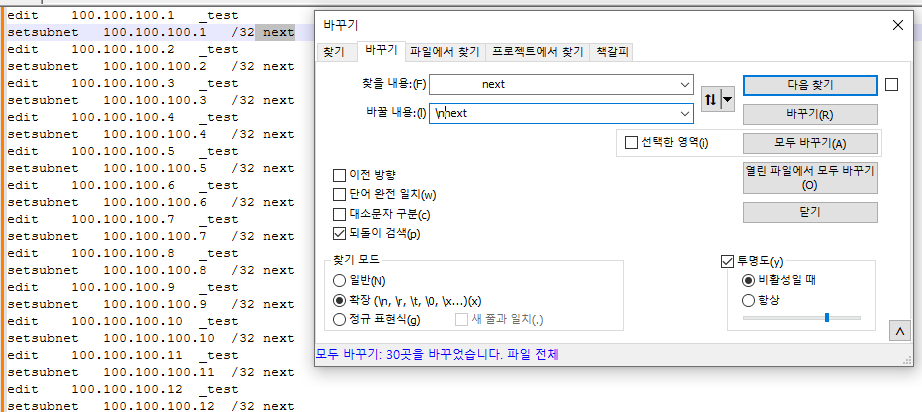Image resolution: width=922 pixels, height=412 pixels.
Task: Swap find and replace fields button
Action: (x=711, y=99)
